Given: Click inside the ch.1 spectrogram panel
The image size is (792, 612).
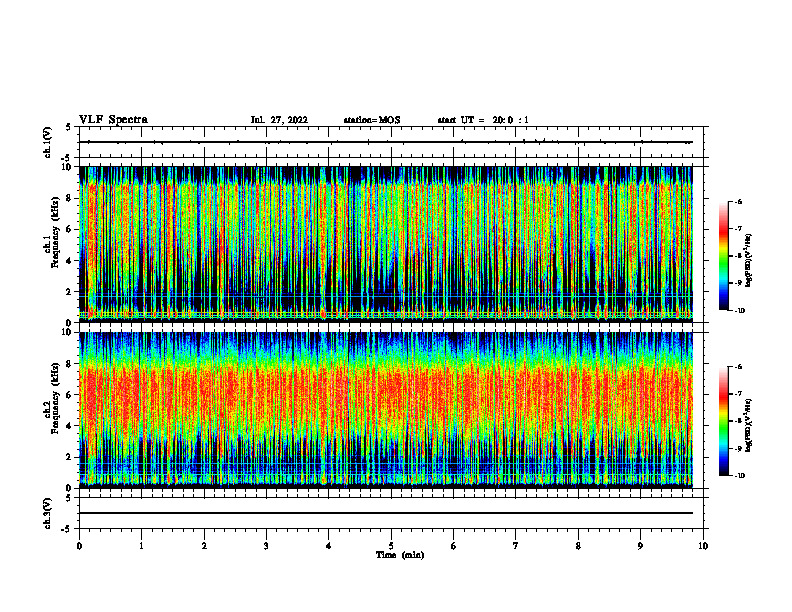Looking at the screenshot, I should coord(385,244).
